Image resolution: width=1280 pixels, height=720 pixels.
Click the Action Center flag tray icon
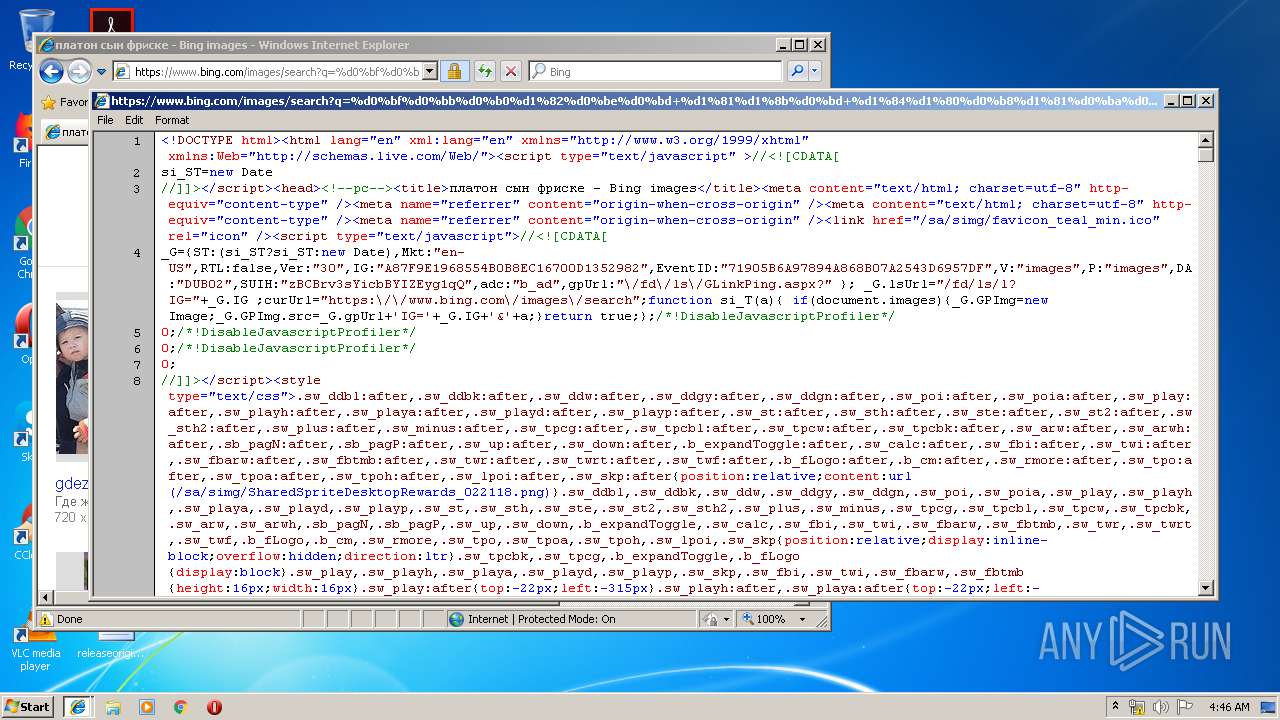1186,706
